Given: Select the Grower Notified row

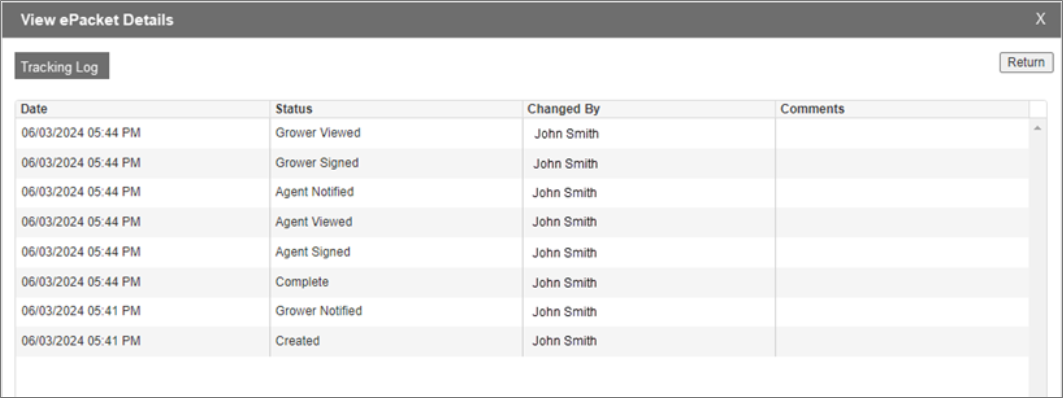Looking at the screenshot, I should 522,312.
